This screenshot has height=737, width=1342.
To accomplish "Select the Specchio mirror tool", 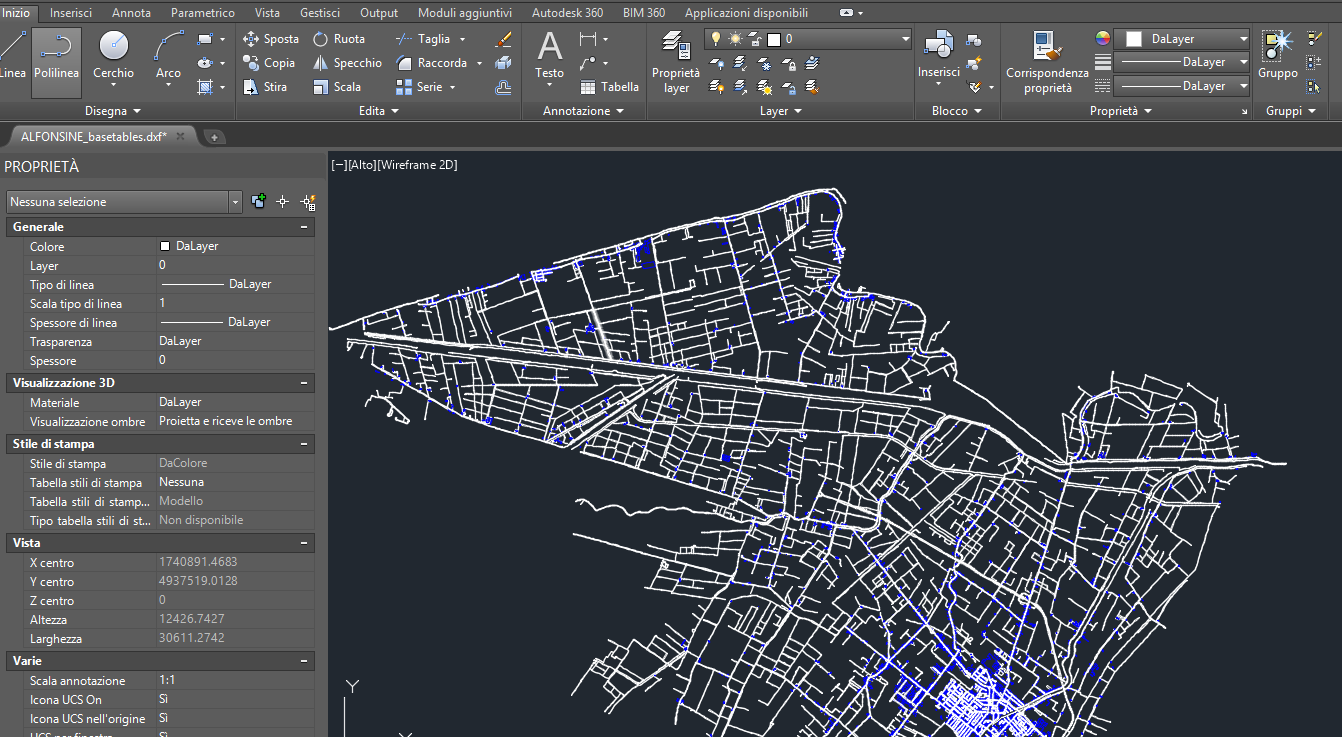I will (347, 63).
